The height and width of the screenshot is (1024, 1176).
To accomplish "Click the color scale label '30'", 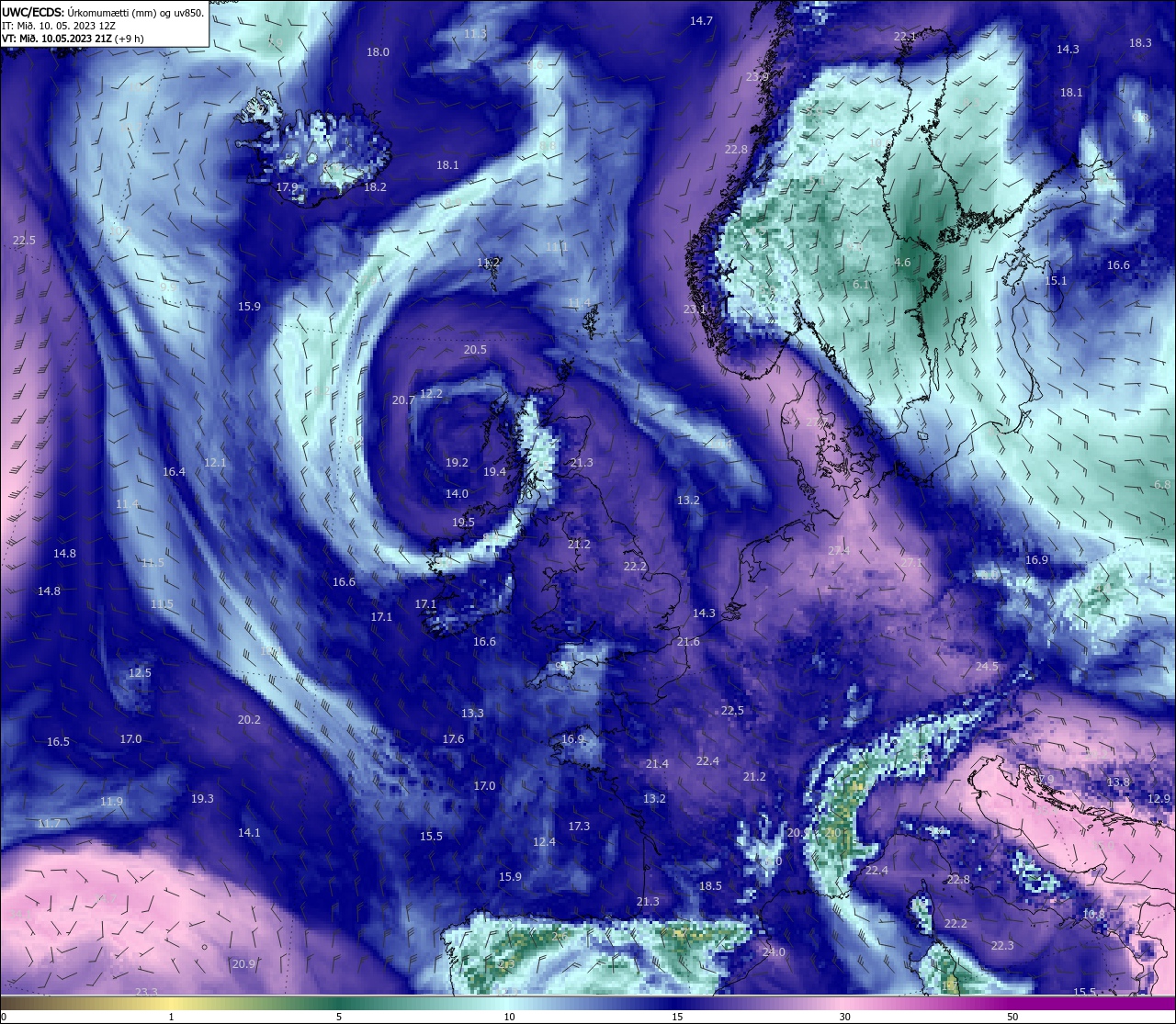I will click(x=844, y=1017).
